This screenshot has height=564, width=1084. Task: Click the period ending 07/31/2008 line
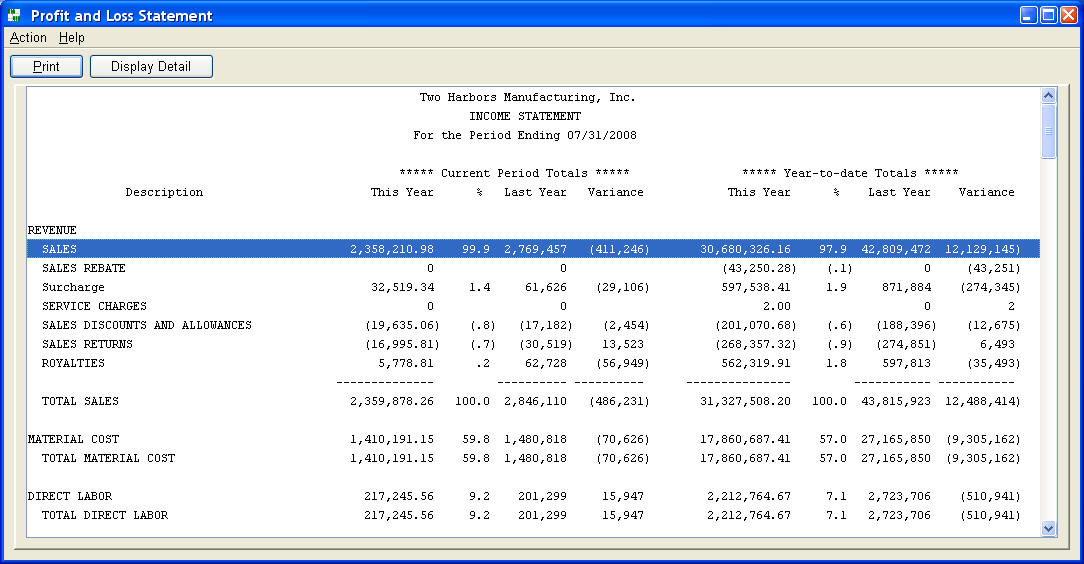[x=525, y=135]
